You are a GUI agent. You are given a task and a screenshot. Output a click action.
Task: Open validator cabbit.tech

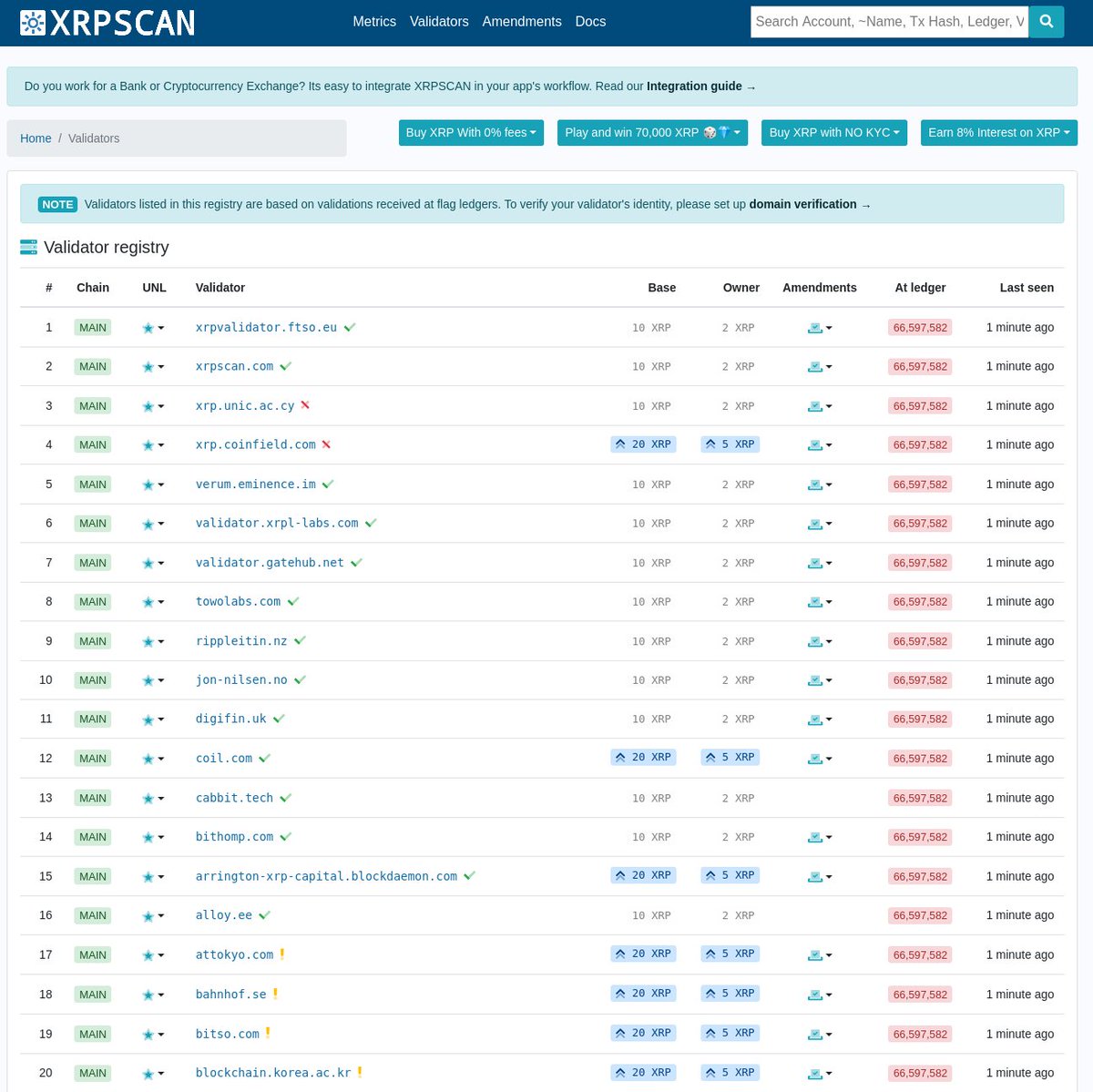click(234, 797)
